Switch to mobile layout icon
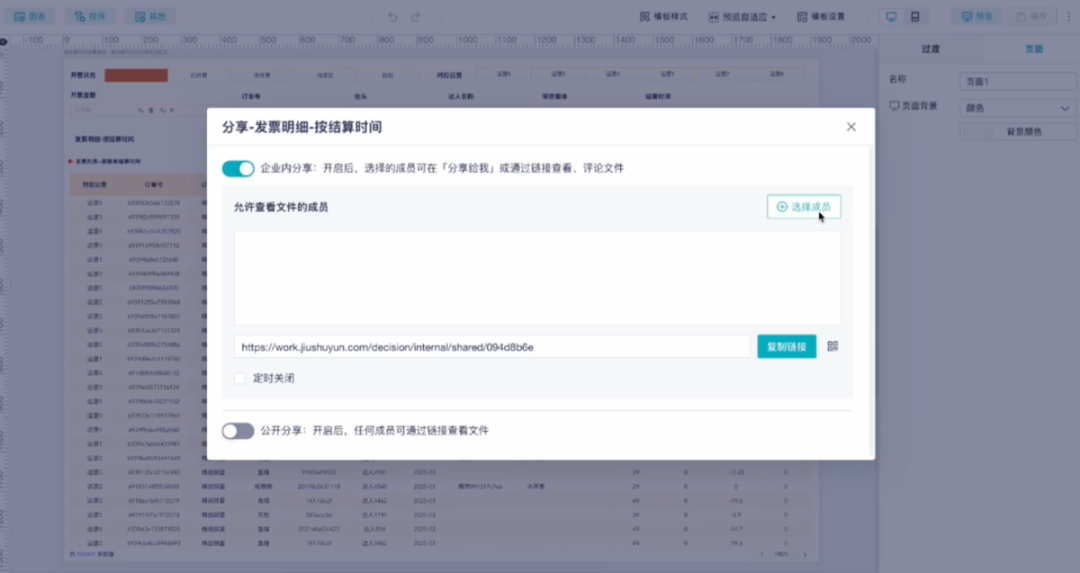 [x=915, y=17]
